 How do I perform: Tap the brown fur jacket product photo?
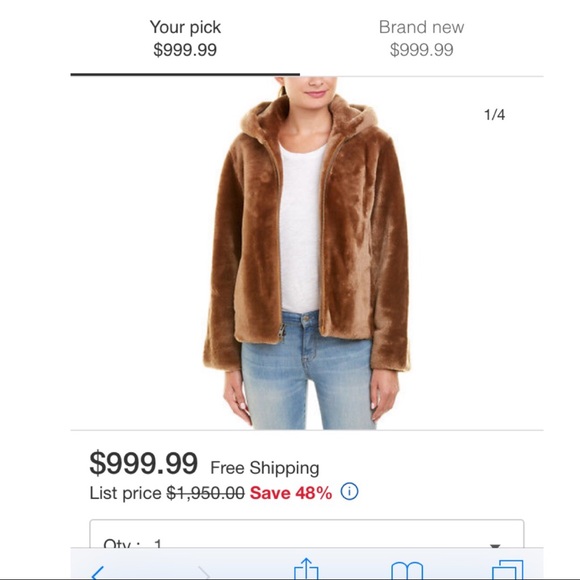307,253
